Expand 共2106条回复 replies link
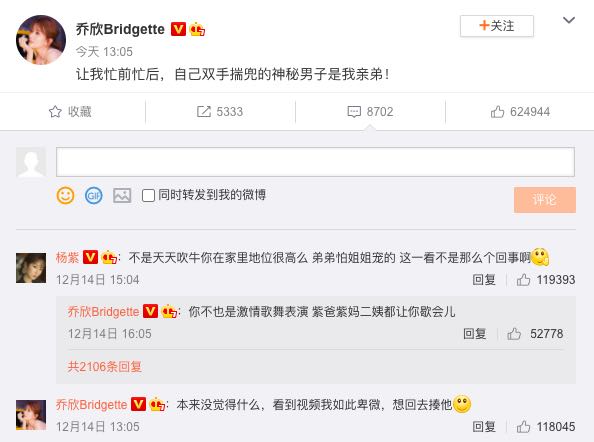 coord(105,367)
